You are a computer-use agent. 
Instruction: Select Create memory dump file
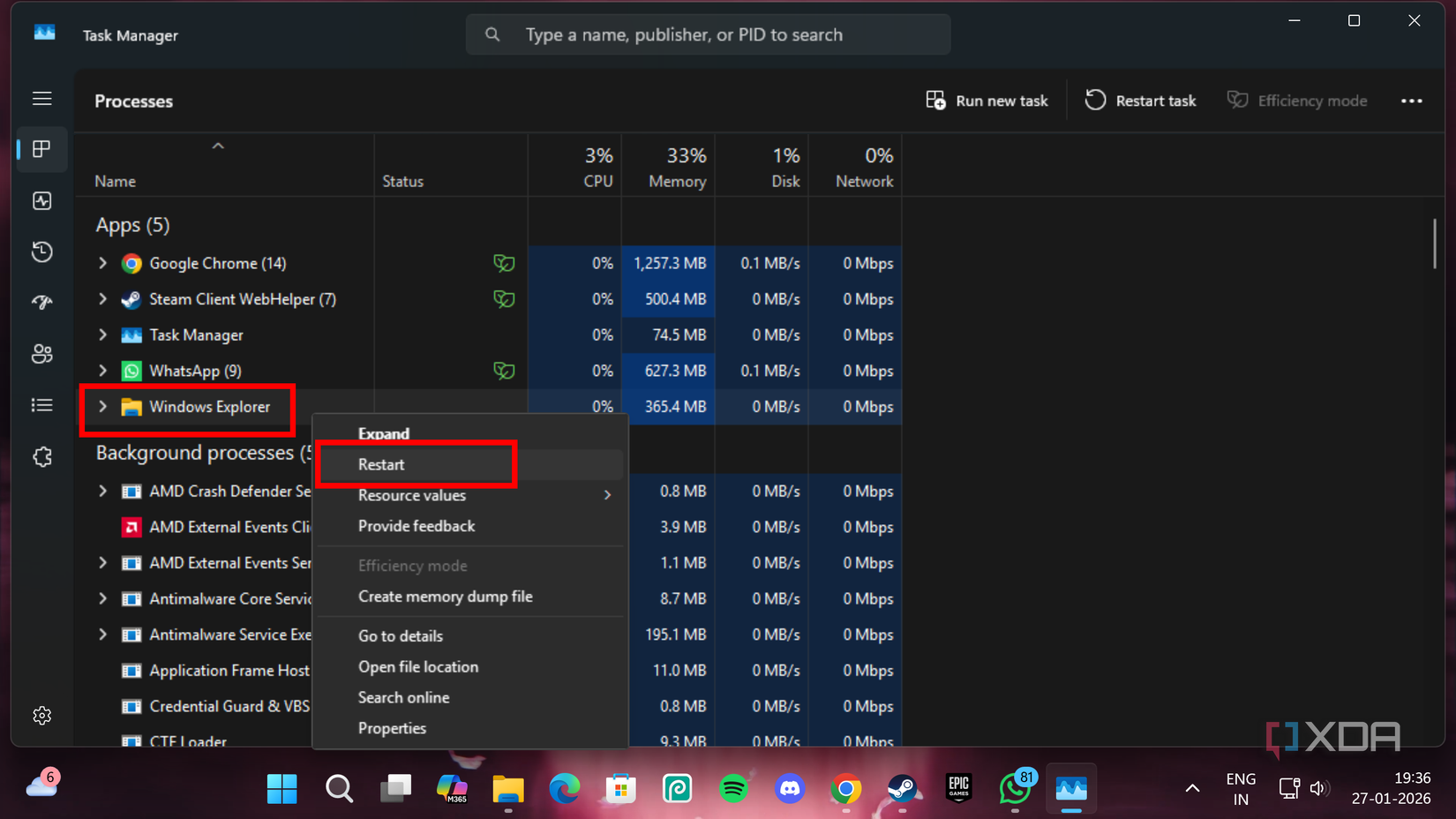[469, 597]
